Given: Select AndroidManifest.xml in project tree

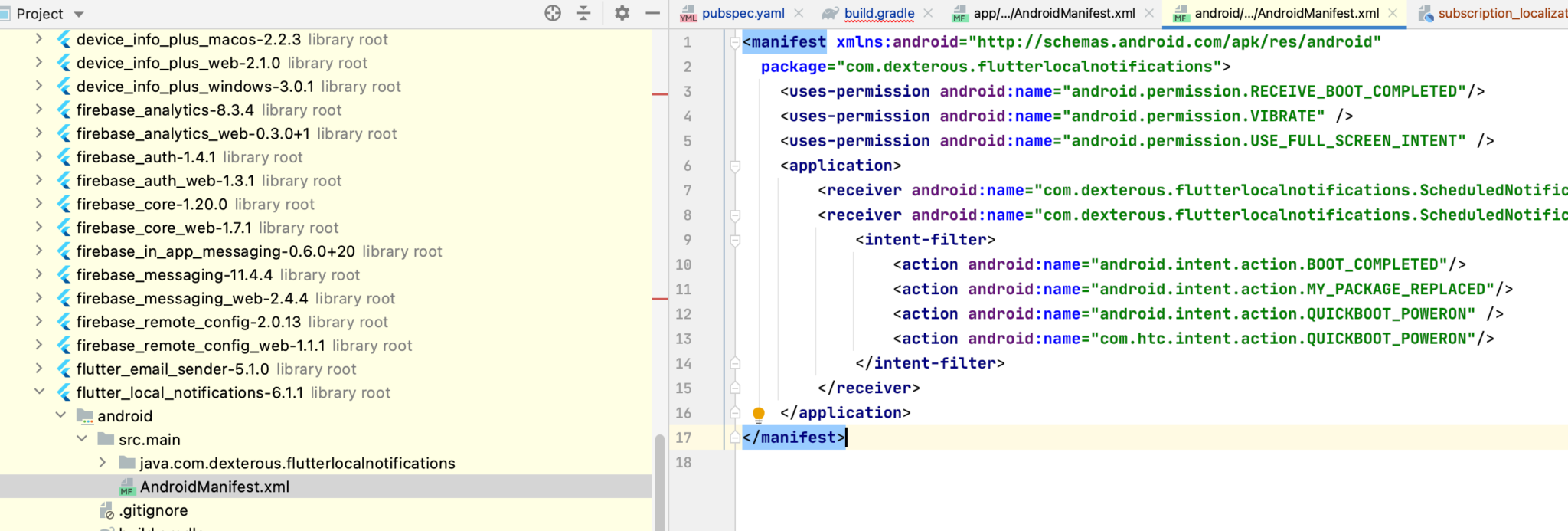Looking at the screenshot, I should (325, 487).
